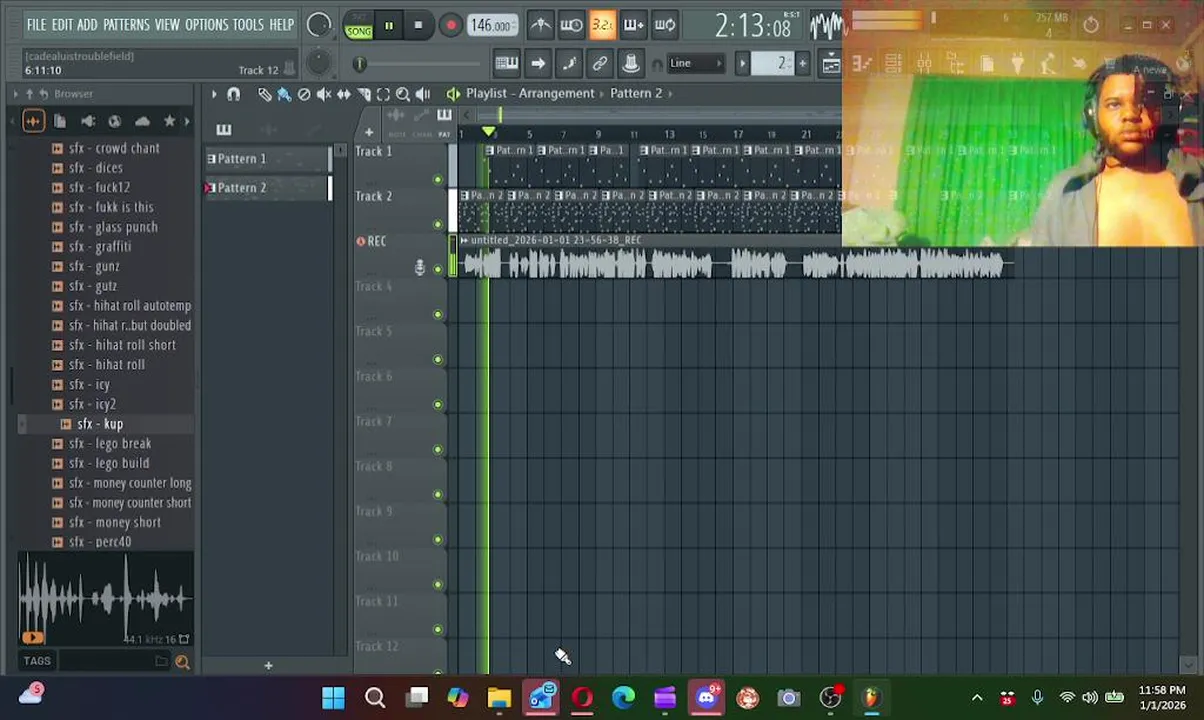The image size is (1204, 720).
Task: Open the OPTIONS menu
Action: click(x=207, y=24)
